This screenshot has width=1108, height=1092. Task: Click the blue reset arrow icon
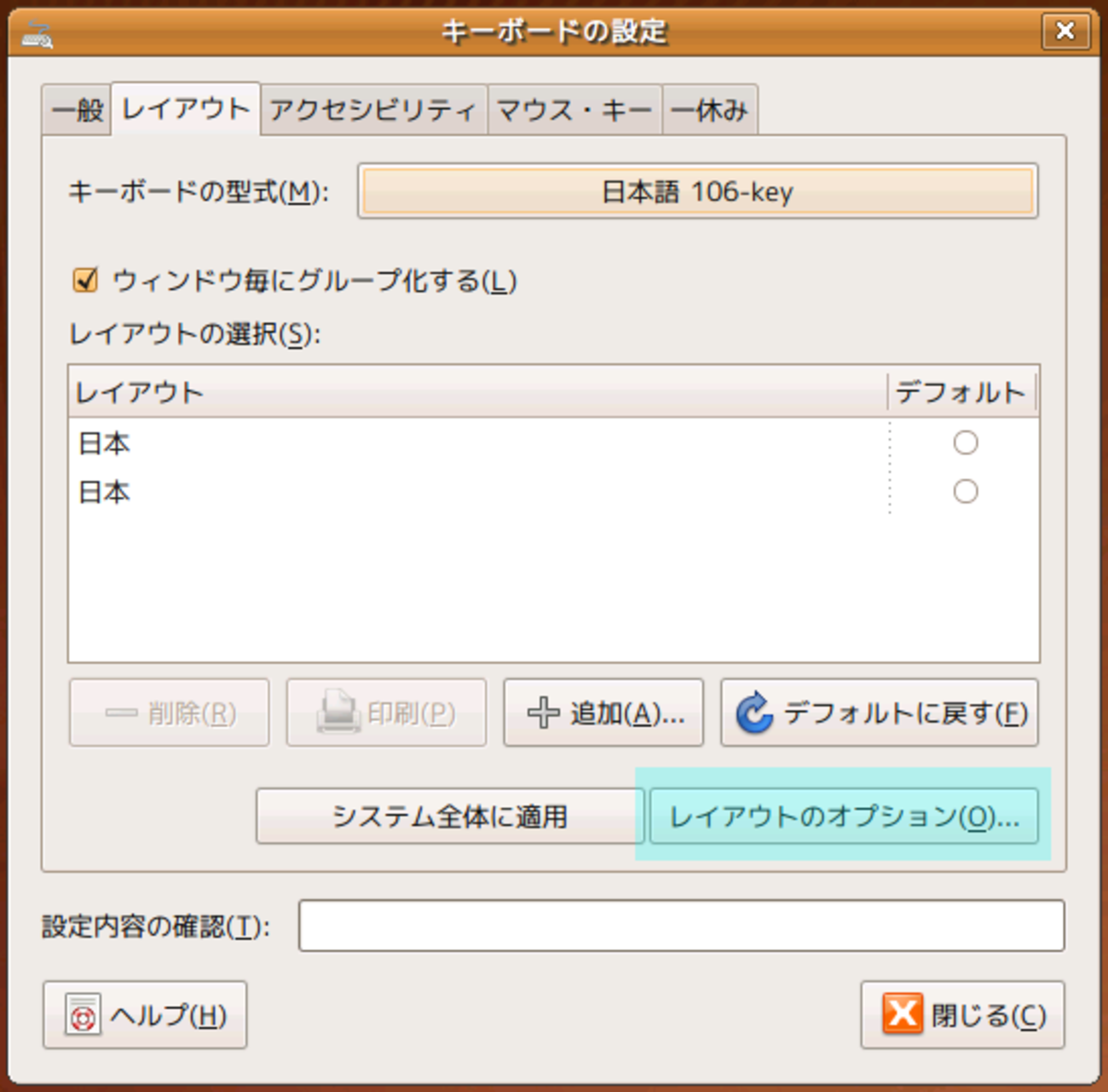click(754, 713)
